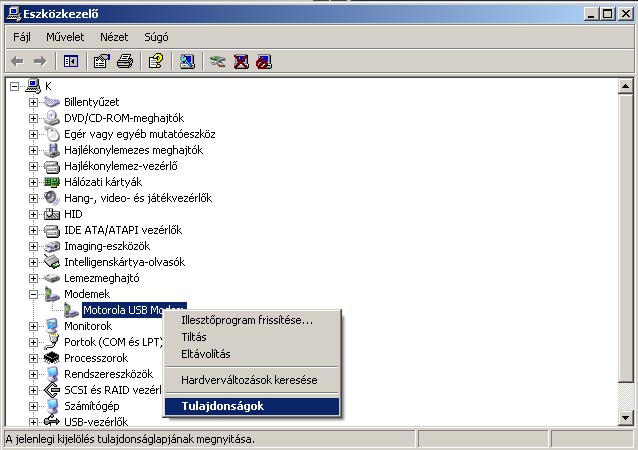Expand the Hálózati kártyák node
The image size is (638, 450).
[x=33, y=182]
